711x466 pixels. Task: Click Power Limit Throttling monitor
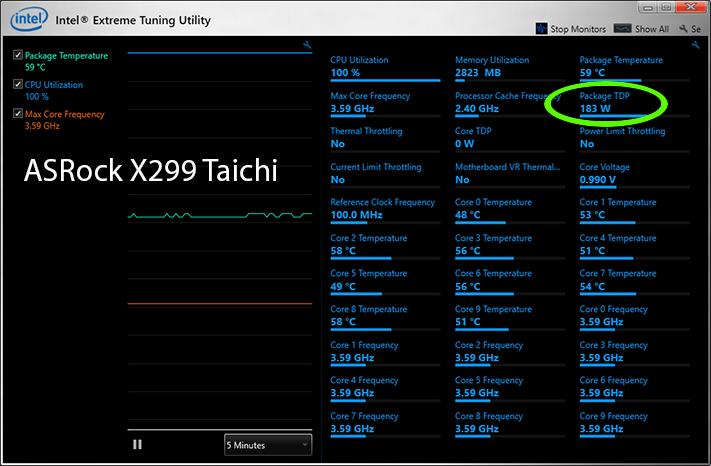[634, 139]
